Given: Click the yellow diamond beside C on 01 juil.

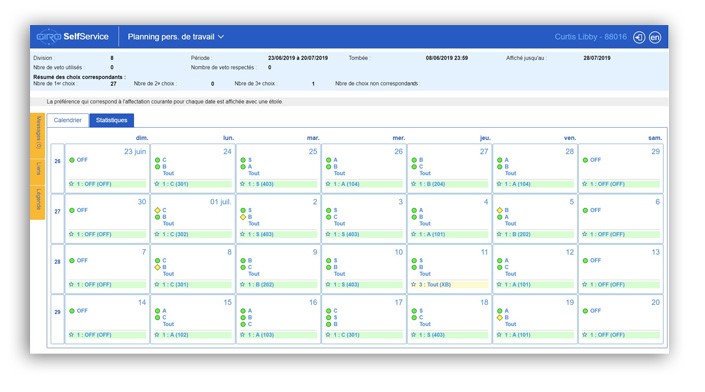Looking at the screenshot, I should click(157, 210).
